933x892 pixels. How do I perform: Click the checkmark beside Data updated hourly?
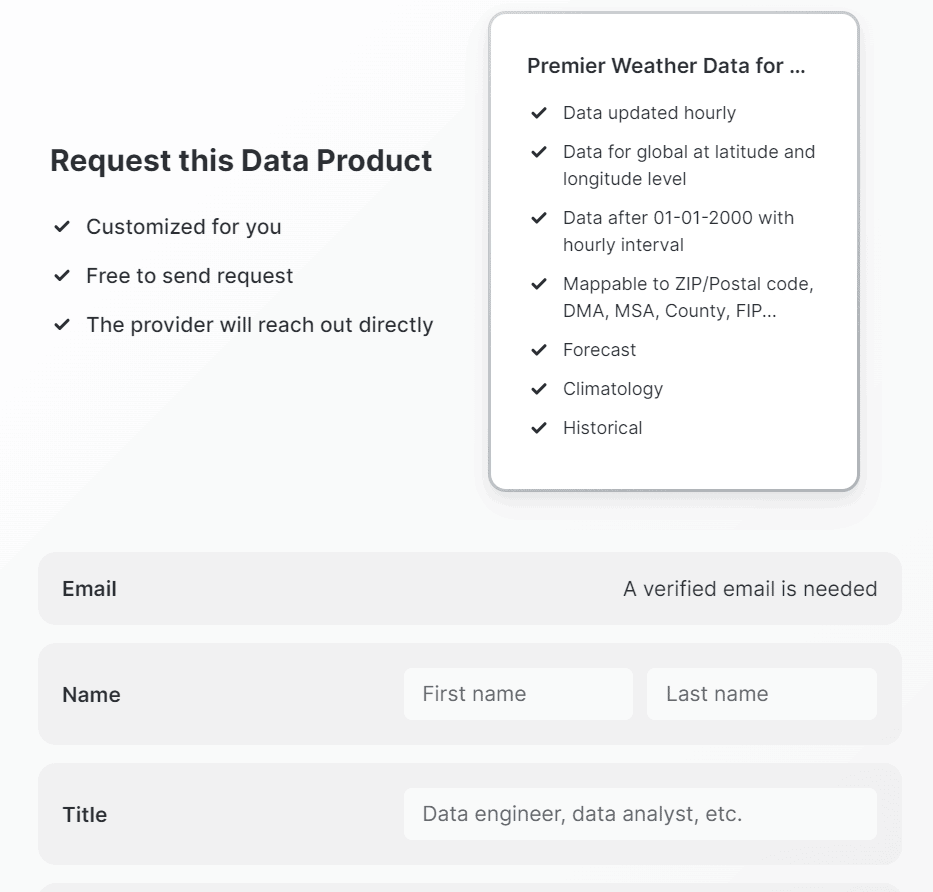(x=538, y=112)
